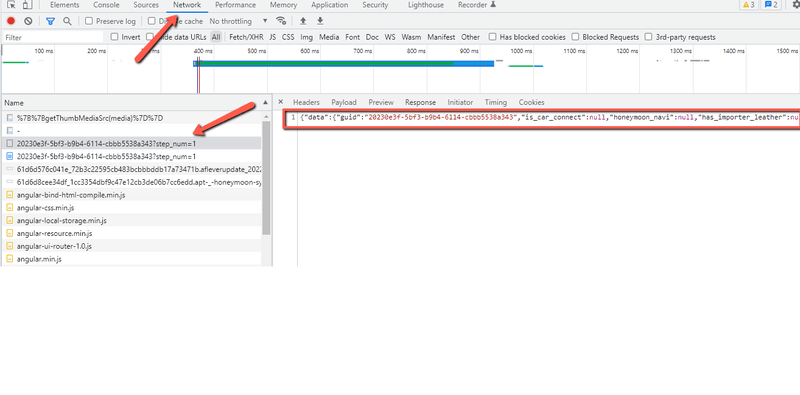The width and height of the screenshot is (800, 395).
Task: Select angular-css.min.js request
Action: 132,208
